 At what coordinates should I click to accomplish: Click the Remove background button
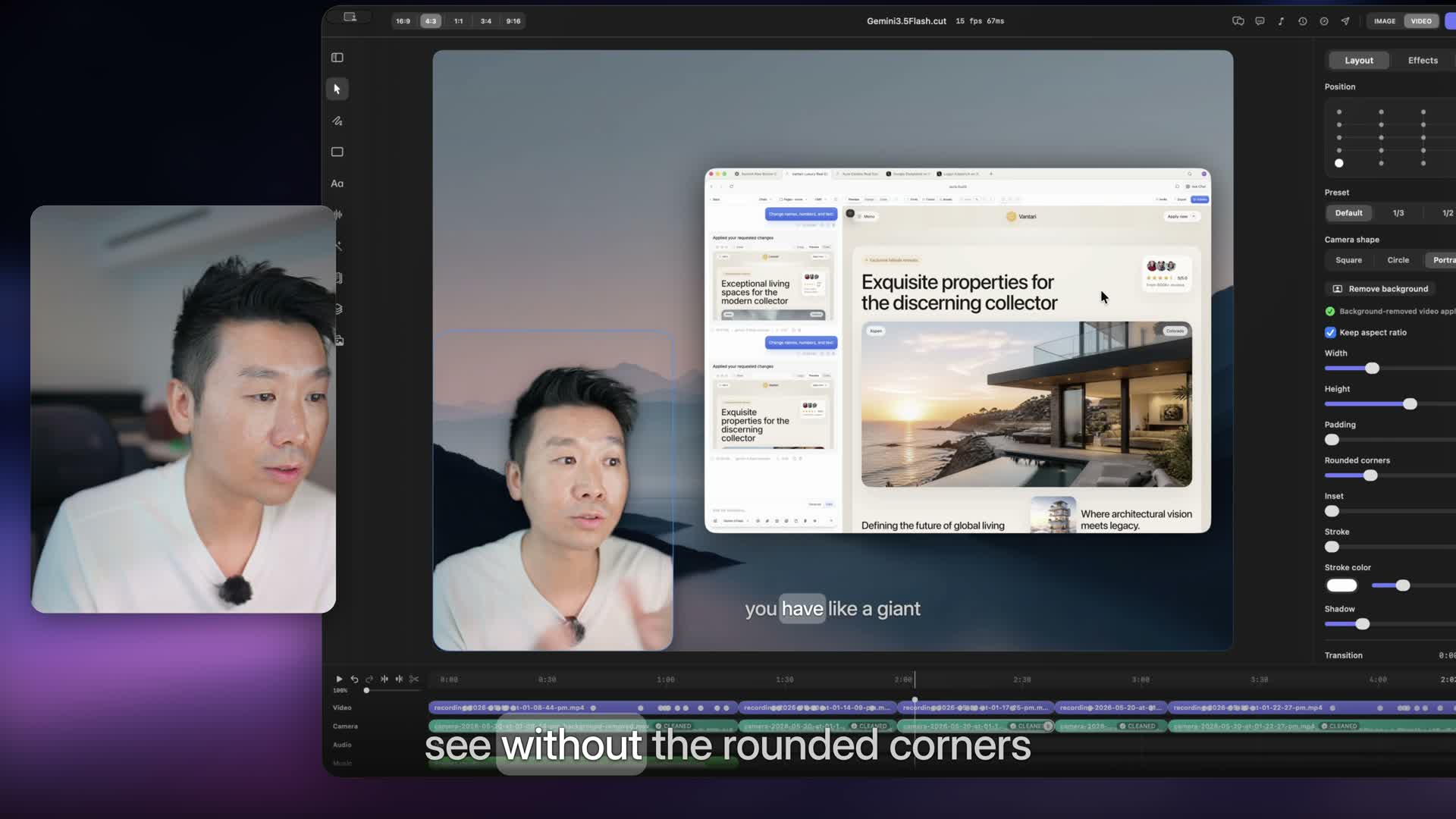(1380, 289)
